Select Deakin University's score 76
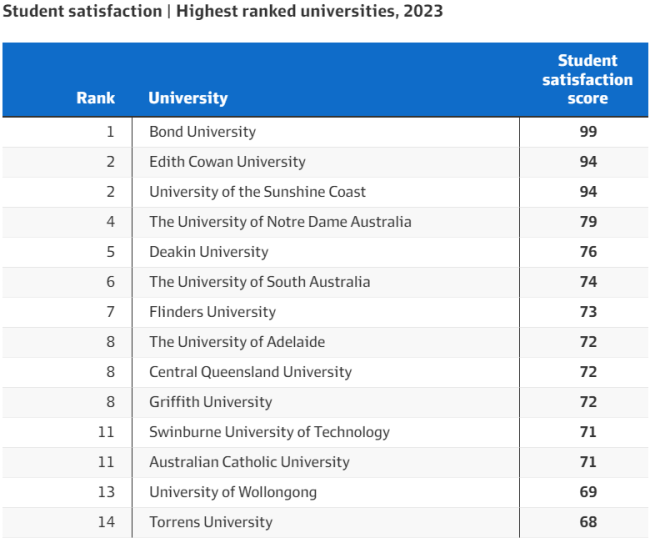650x538 pixels. [x=588, y=252]
